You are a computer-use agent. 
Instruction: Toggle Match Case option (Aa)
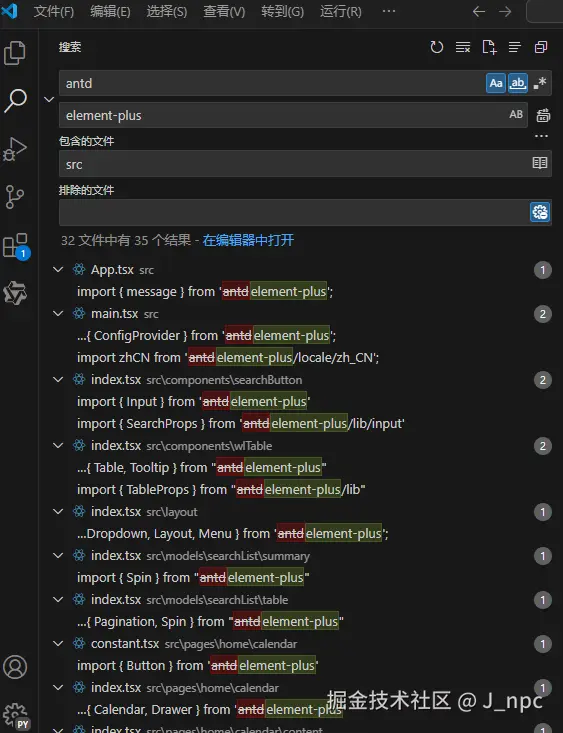(496, 83)
